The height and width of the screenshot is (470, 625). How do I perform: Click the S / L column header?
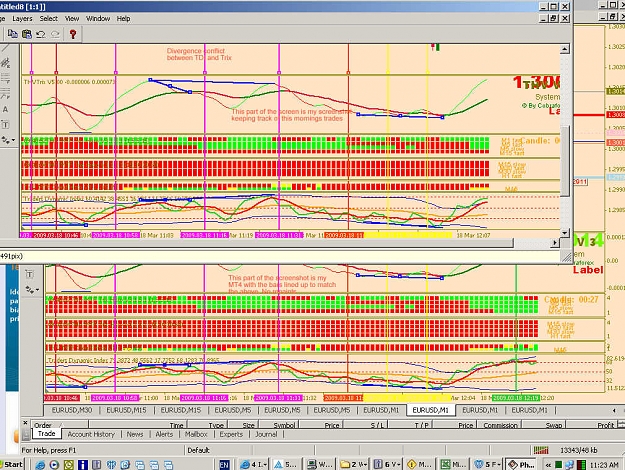pyautogui.click(x=366, y=425)
